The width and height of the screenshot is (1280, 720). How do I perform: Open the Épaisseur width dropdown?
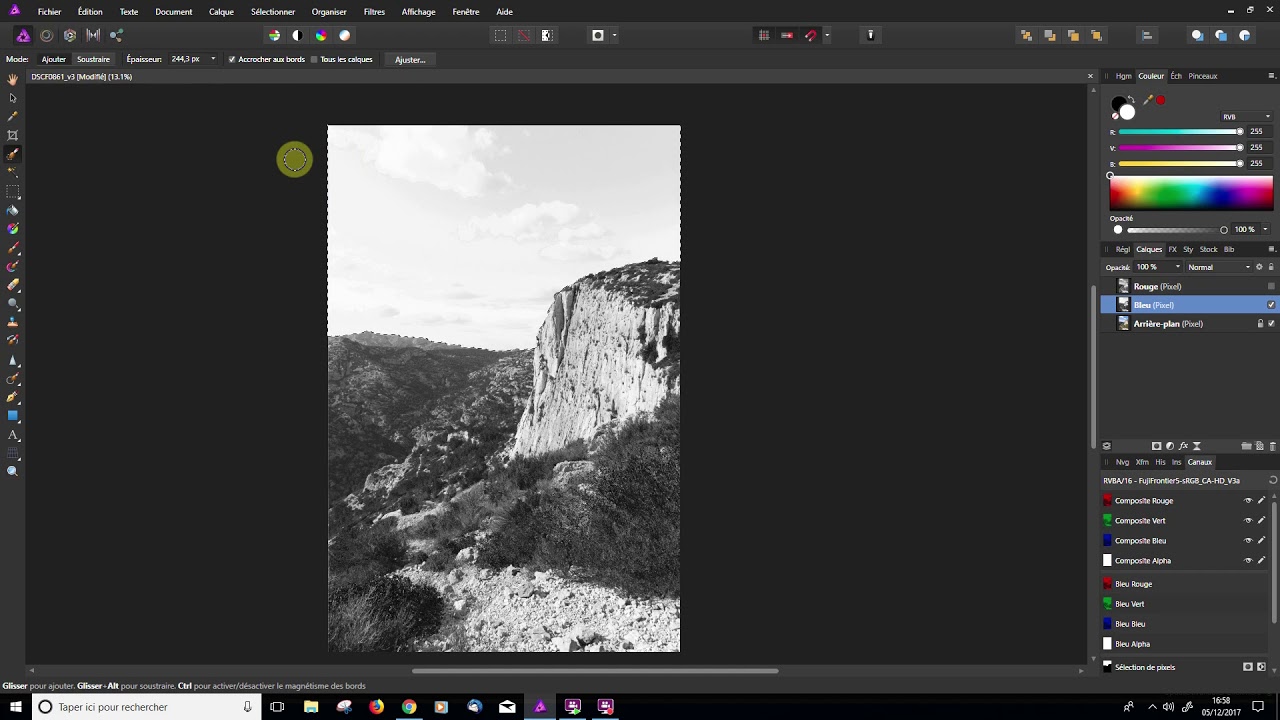[213, 59]
